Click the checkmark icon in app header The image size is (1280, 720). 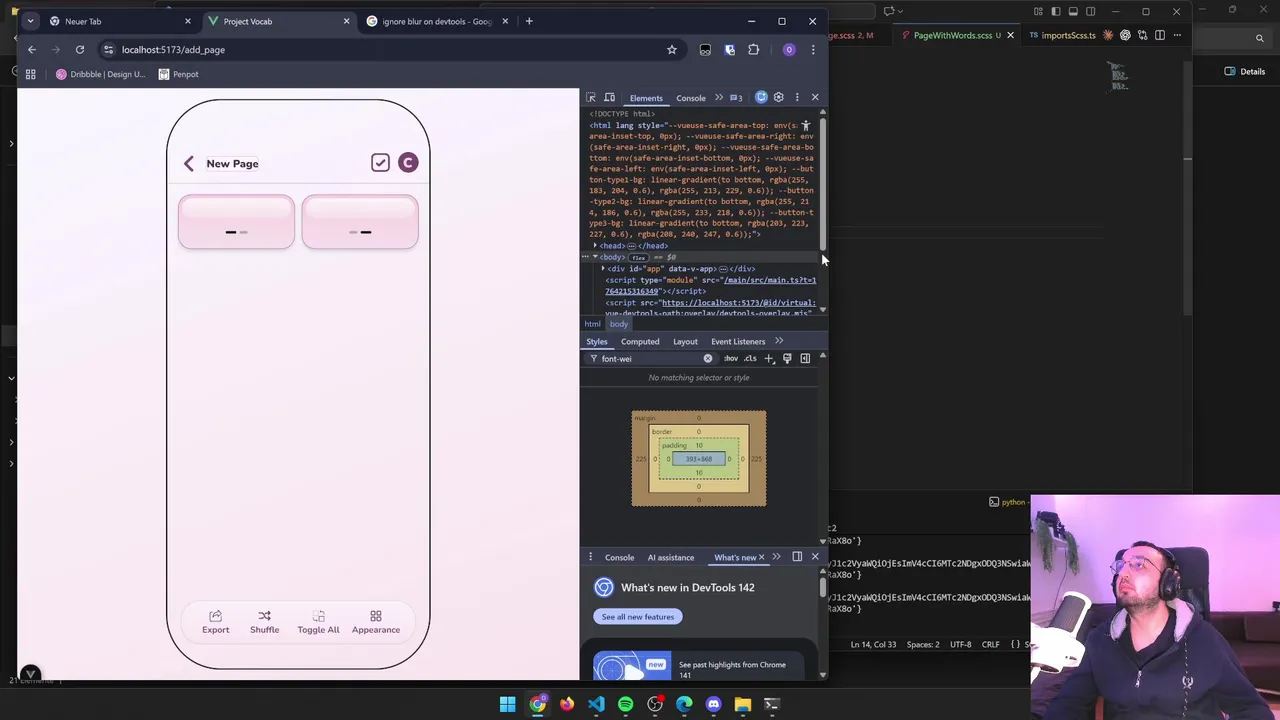coord(380,163)
